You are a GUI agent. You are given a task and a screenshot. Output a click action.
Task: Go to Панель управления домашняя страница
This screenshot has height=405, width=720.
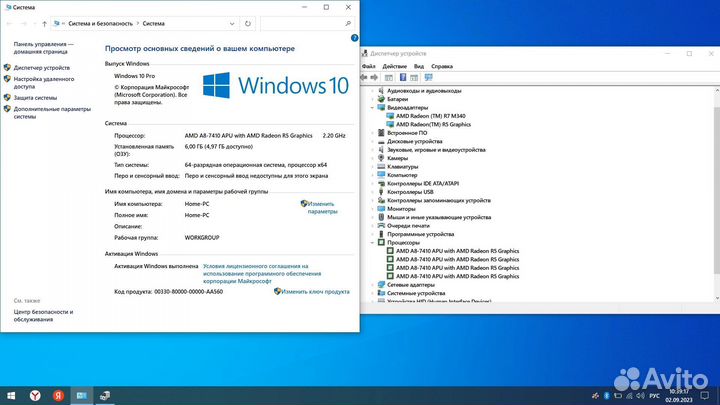coord(43,48)
